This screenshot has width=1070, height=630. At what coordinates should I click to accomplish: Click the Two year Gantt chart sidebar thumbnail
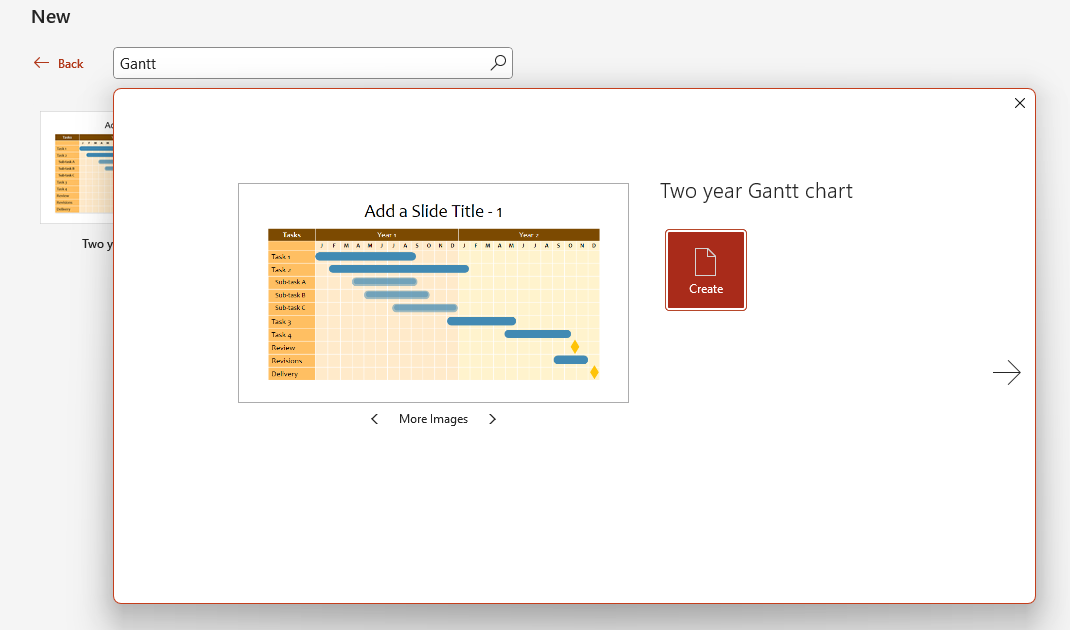coord(80,167)
